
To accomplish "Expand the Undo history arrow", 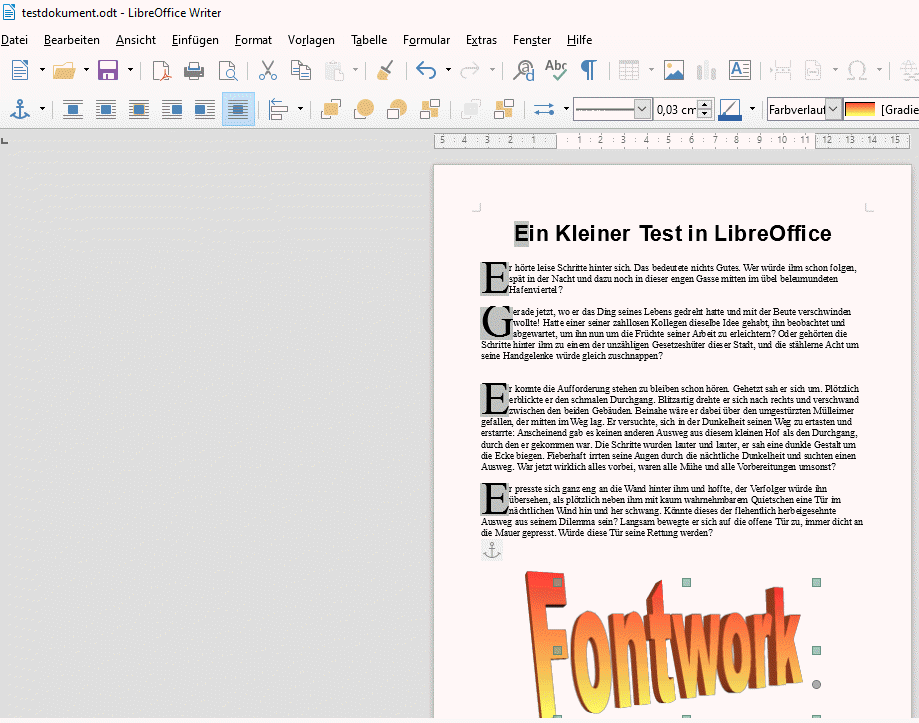I will click(x=448, y=70).
